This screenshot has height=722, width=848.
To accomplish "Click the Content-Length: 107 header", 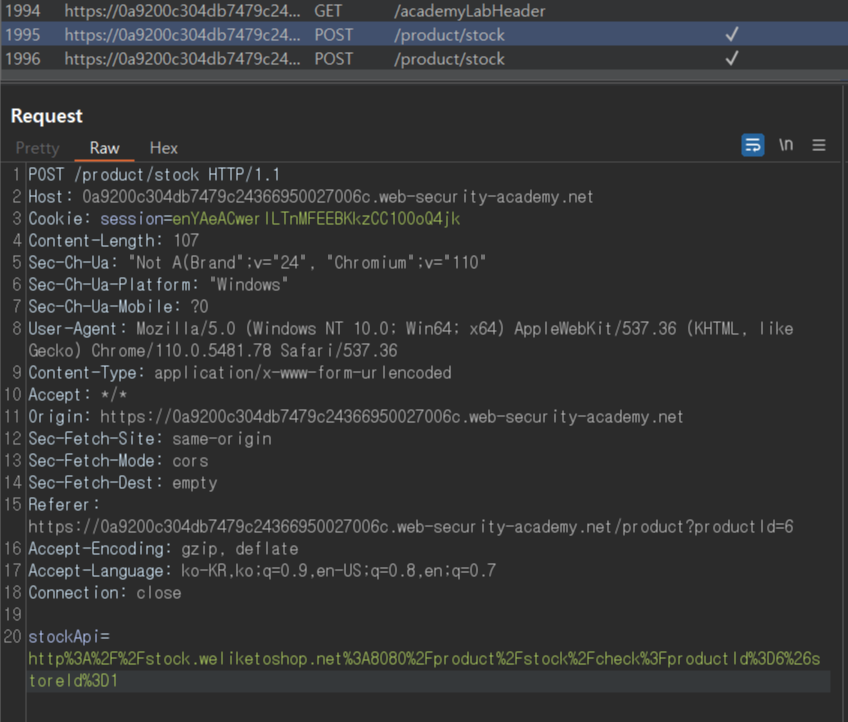I will click(114, 241).
